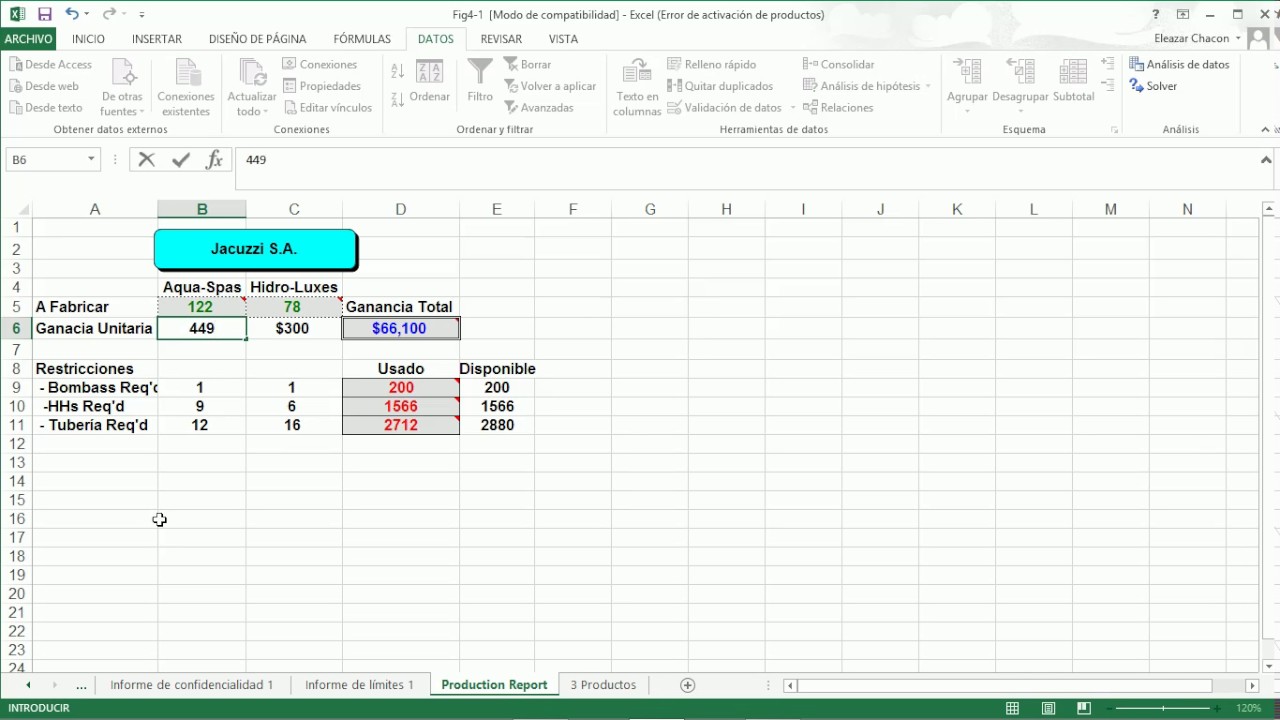1280x720 pixels.
Task: Switch to the INICIO tab
Action: [x=88, y=39]
